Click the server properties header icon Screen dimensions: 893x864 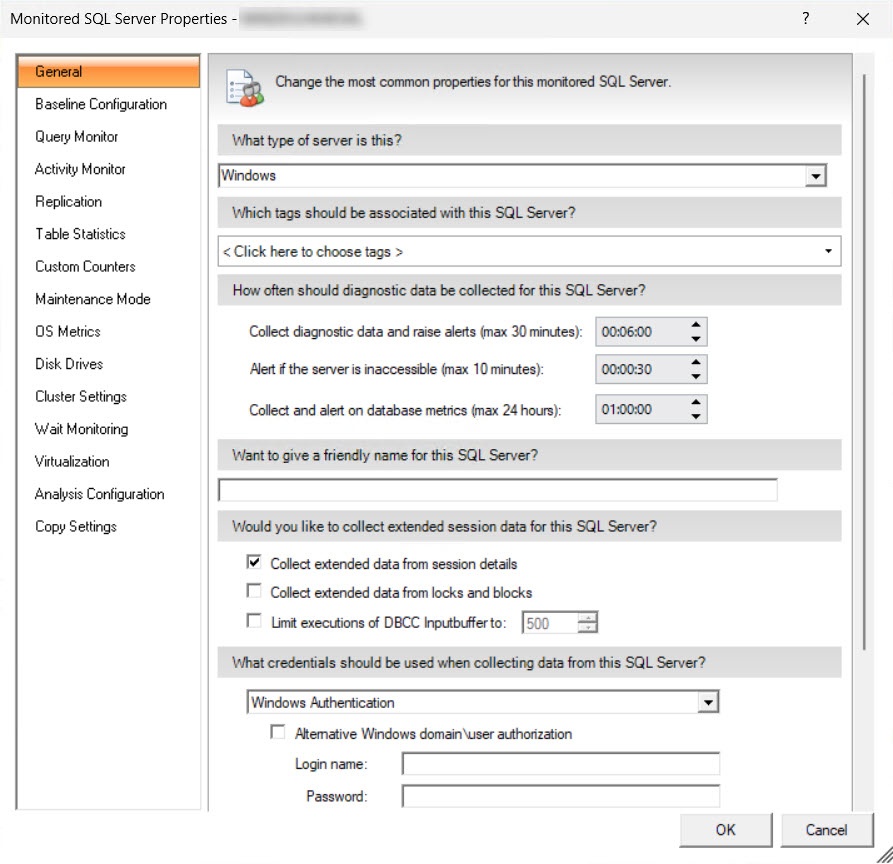245,86
